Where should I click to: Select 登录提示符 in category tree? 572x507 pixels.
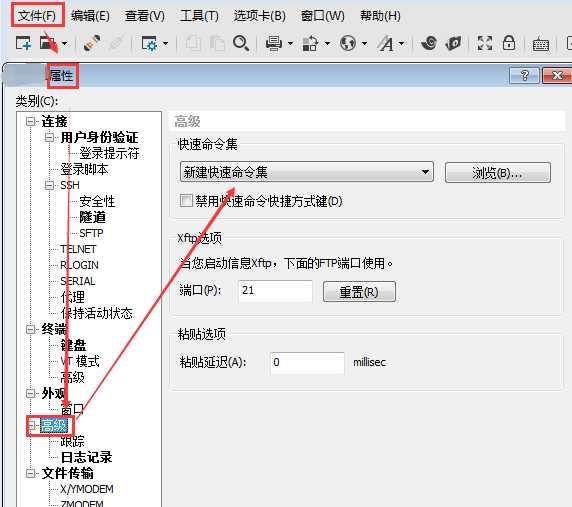click(x=109, y=153)
